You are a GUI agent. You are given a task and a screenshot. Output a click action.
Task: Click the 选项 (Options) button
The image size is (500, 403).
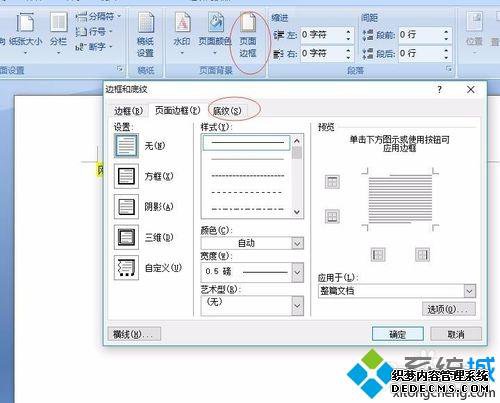pos(449,309)
